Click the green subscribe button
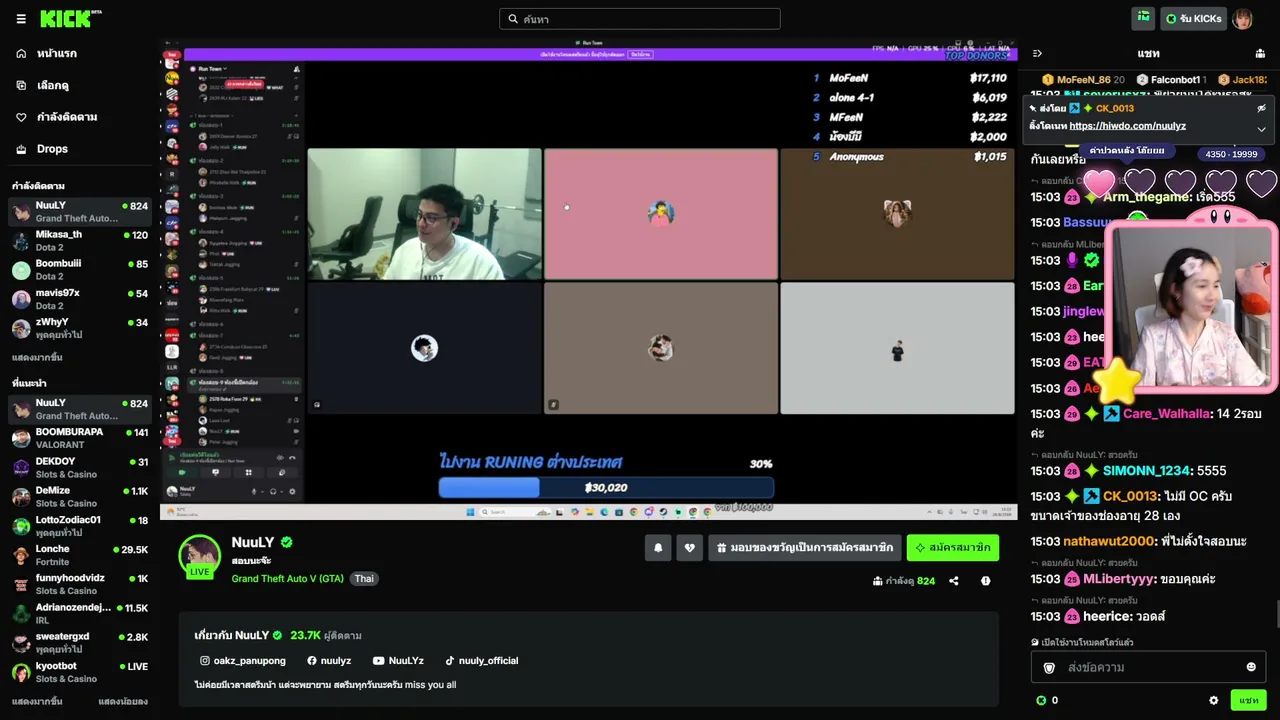 [x=953, y=548]
